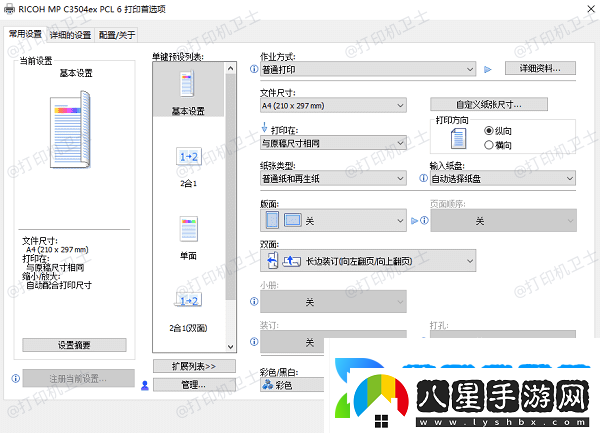This screenshot has height=433, width=600.
Task: Click the info icon beside 注册当前设置
Action: (x=16, y=379)
